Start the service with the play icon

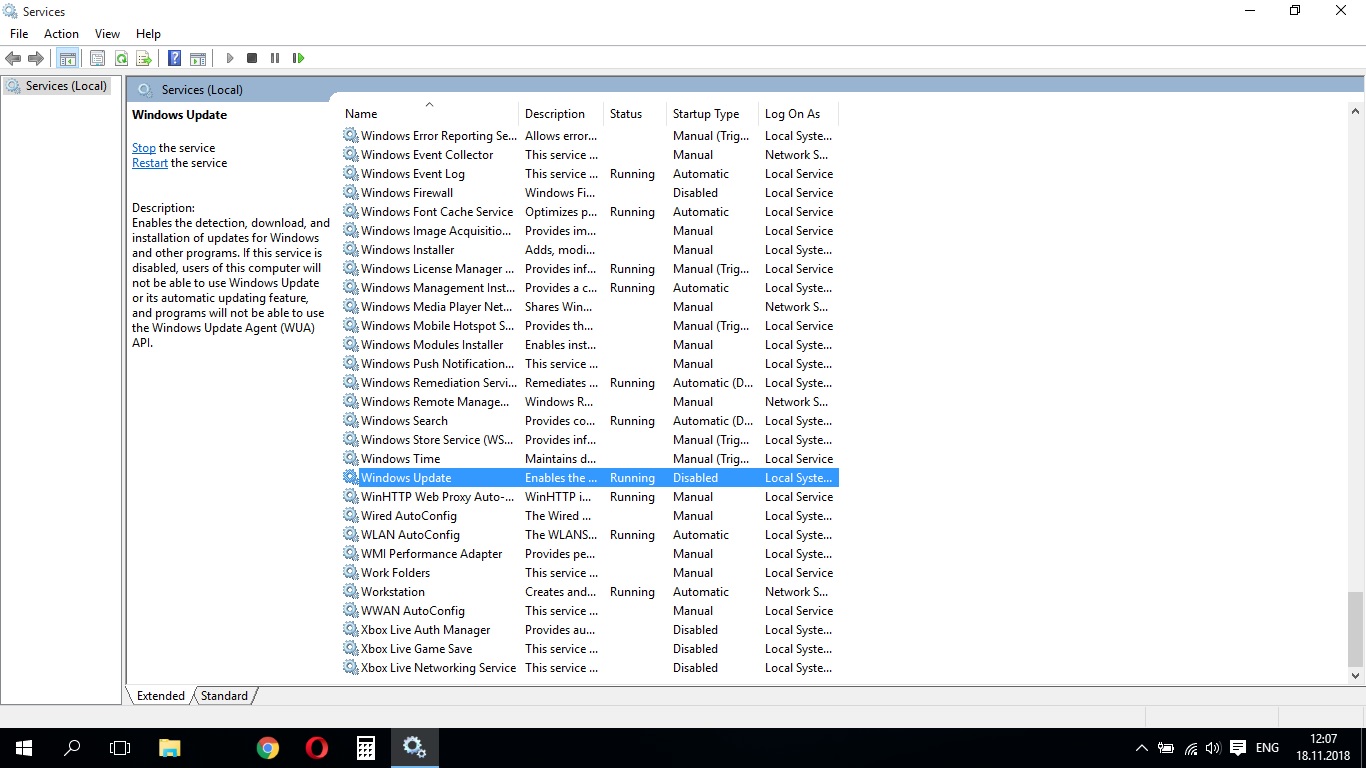(229, 58)
